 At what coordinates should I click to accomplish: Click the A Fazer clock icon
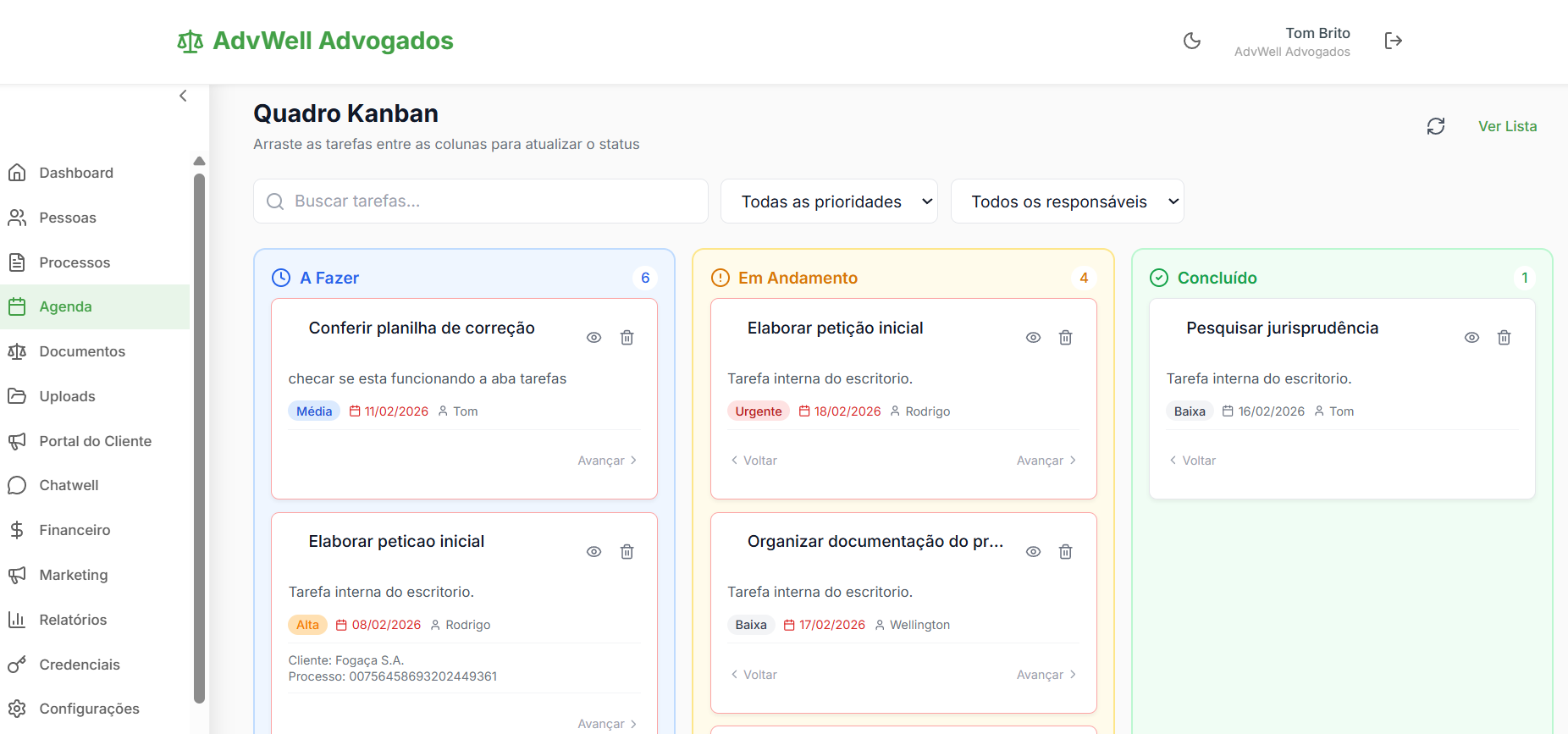(281, 278)
